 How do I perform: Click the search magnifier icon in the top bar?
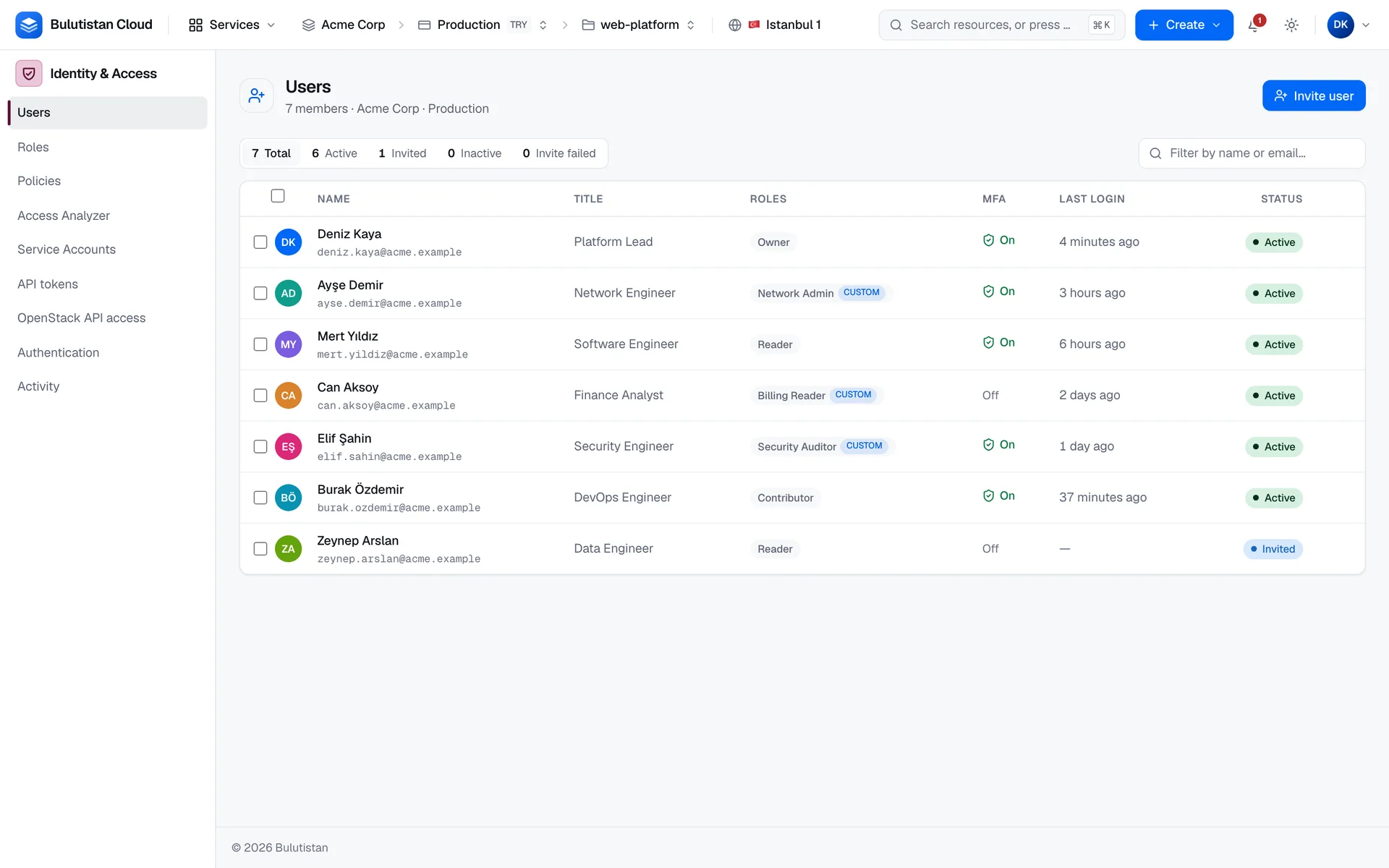896,25
